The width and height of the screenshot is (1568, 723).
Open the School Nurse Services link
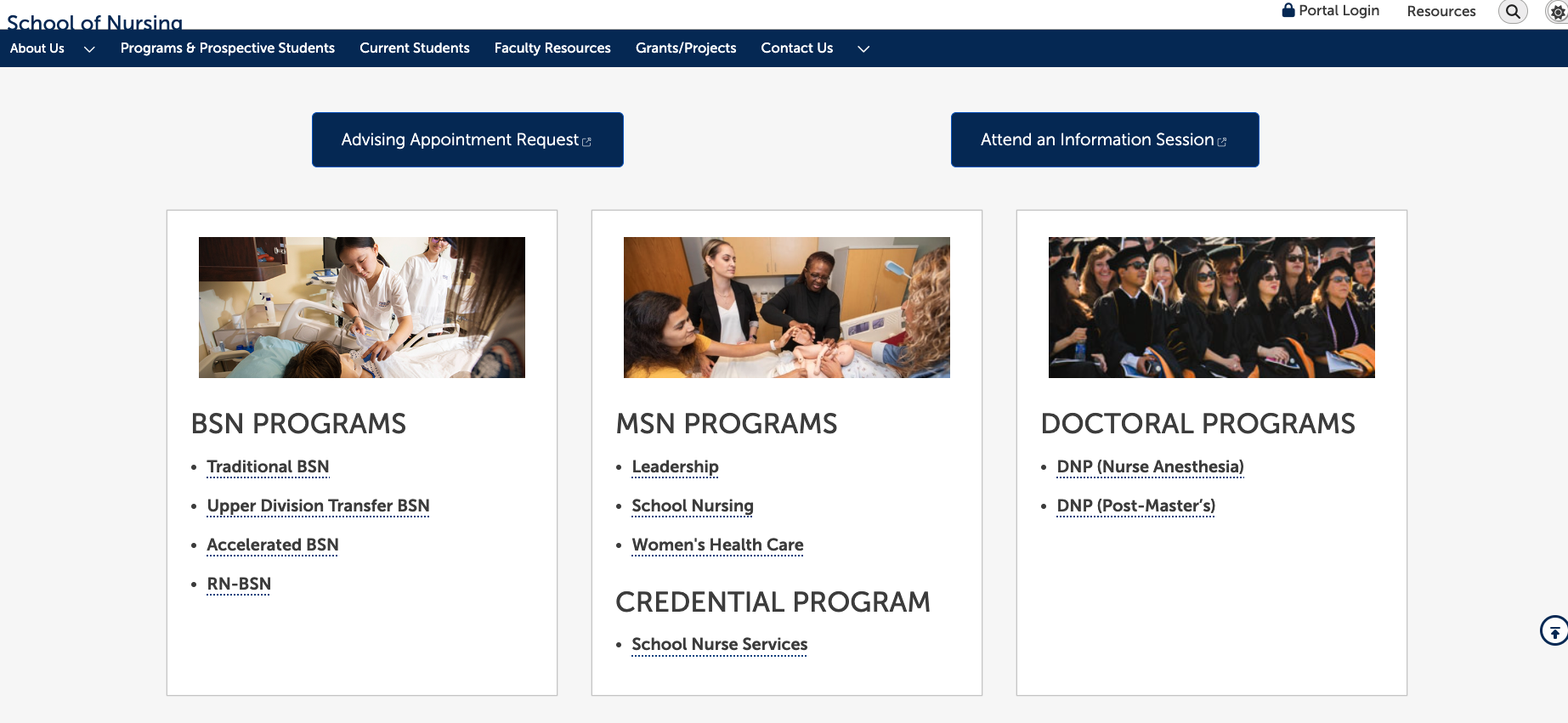720,644
